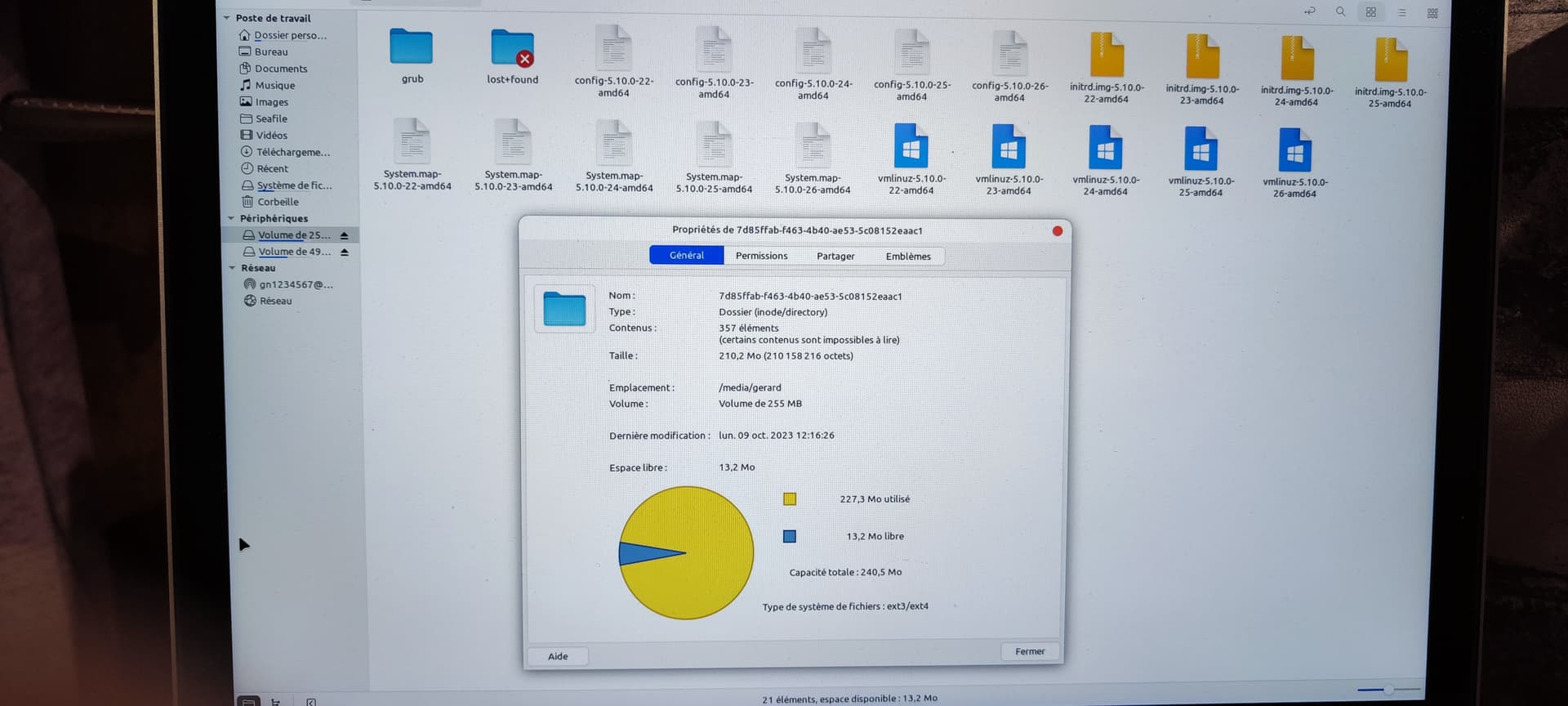Open Système de fichiers in sidebar

tap(287, 185)
